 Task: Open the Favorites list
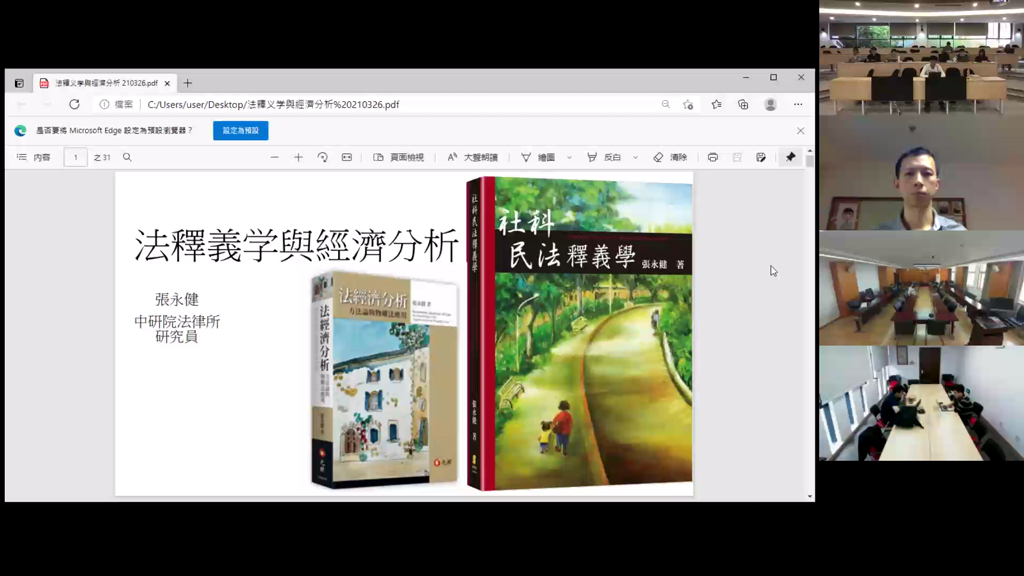point(716,104)
